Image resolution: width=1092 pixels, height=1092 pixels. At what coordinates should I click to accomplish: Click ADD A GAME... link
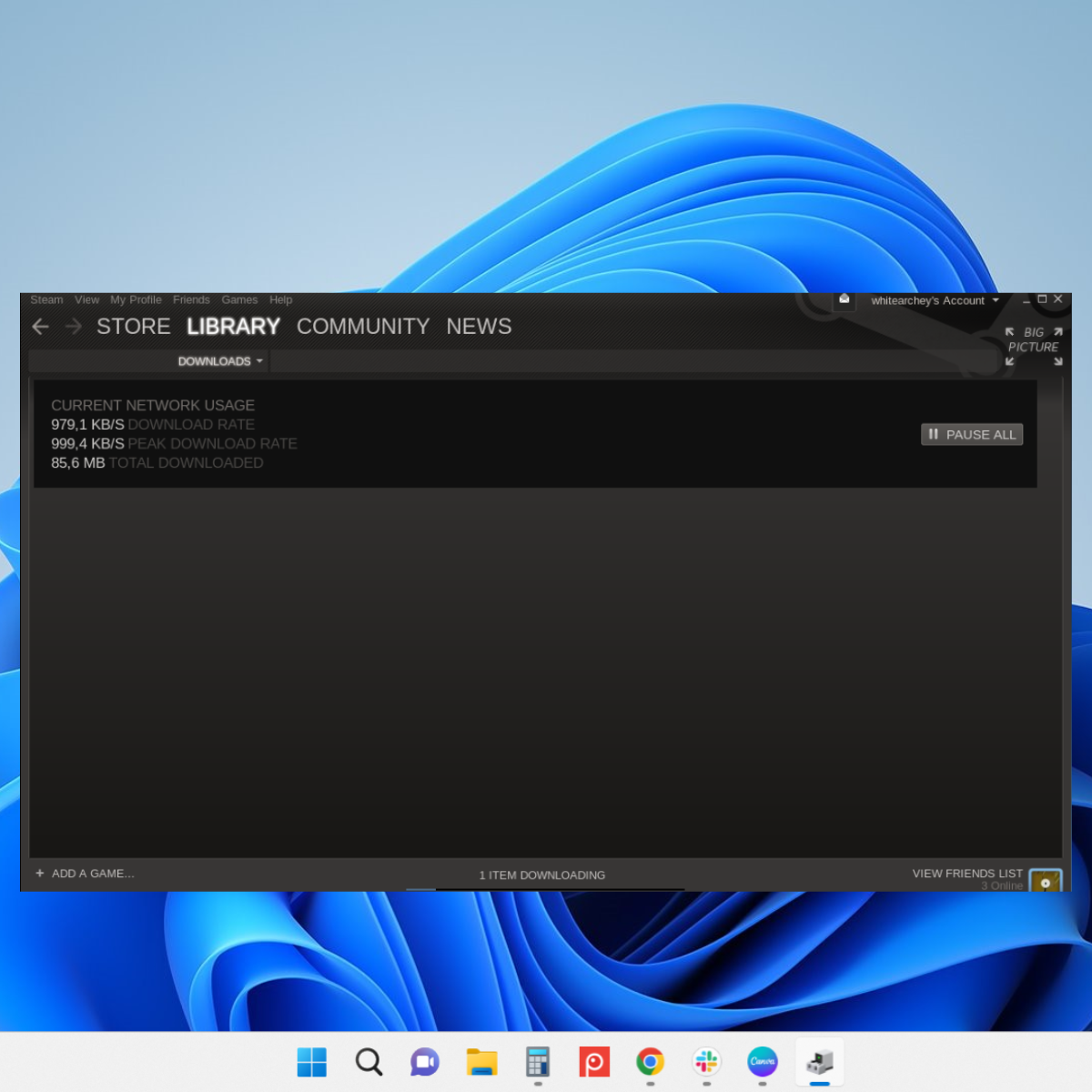click(x=93, y=874)
